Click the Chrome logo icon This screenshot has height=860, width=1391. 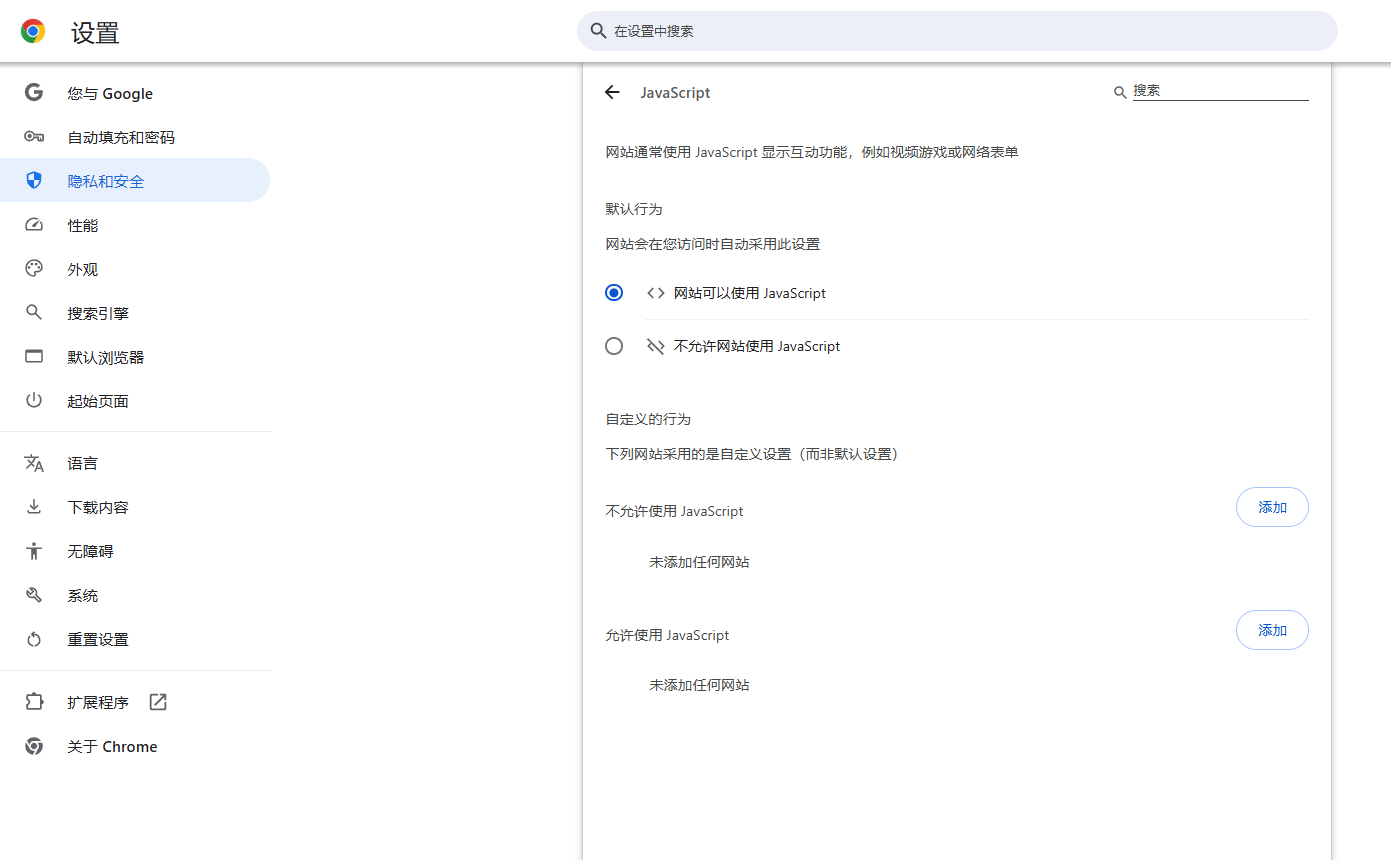click(33, 31)
